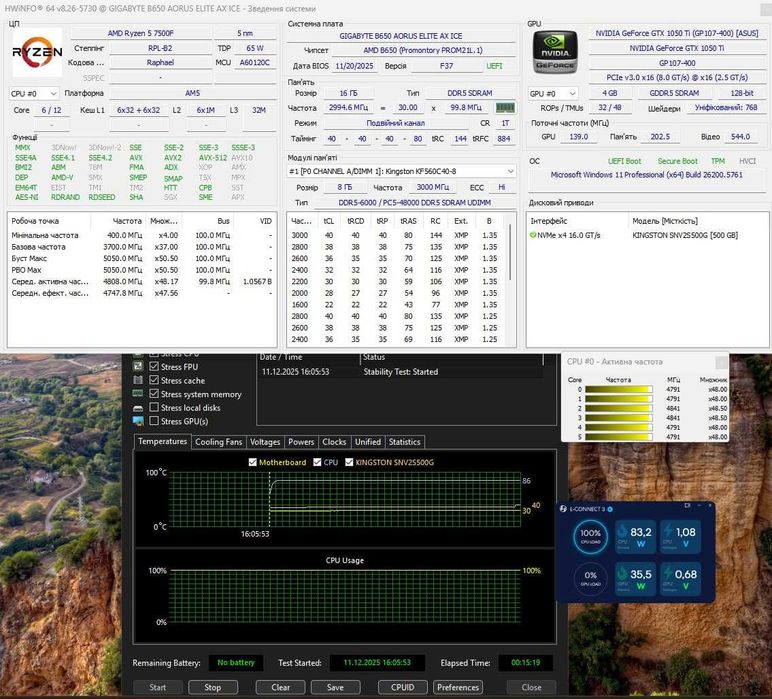Screen dimensions: 772x699
Task: Click the CPUID button
Action: (x=402, y=687)
